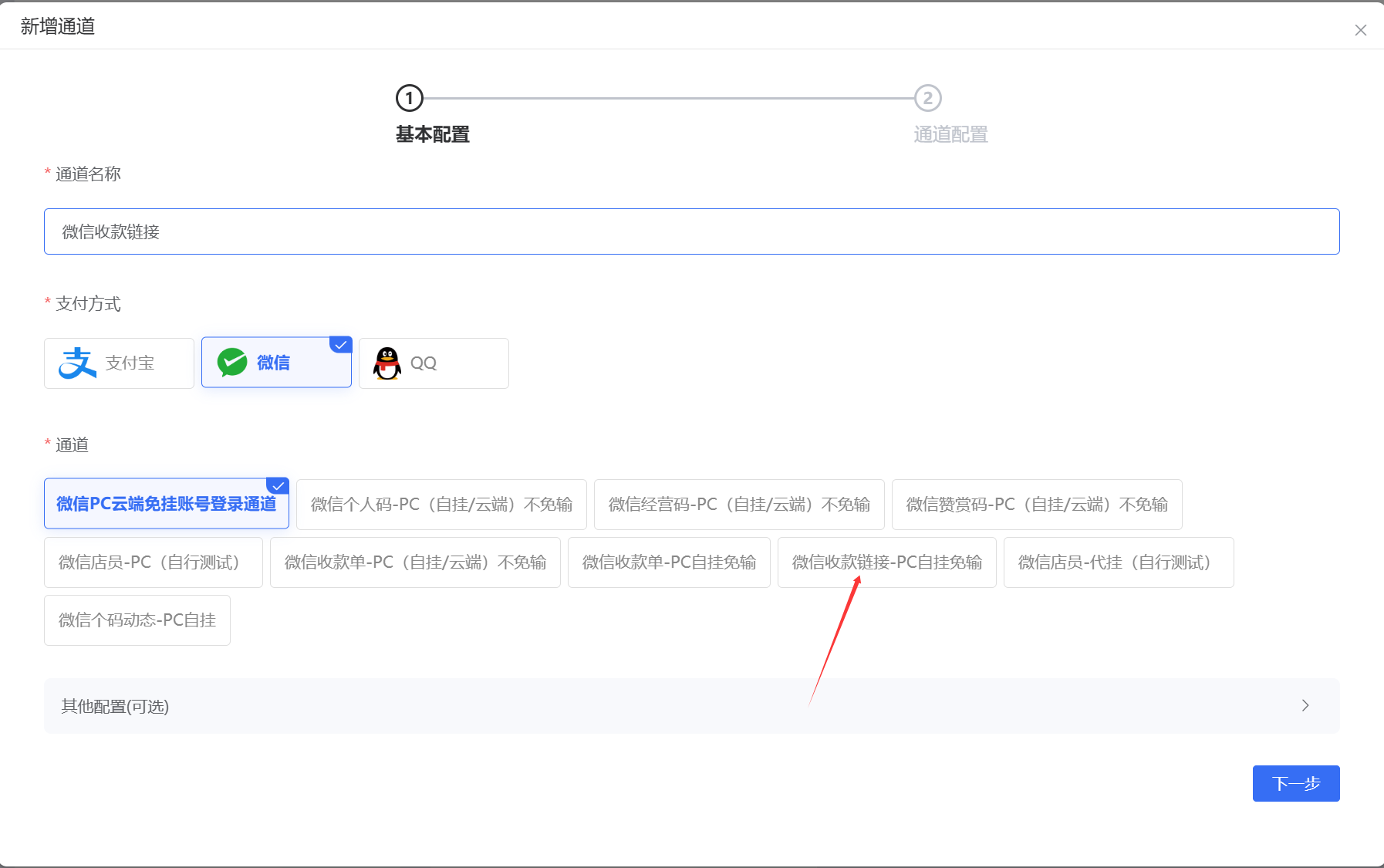1384x868 pixels.
Task: Select channel 微信个人码-PC（自挂/云端）不免输
Action: click(441, 505)
